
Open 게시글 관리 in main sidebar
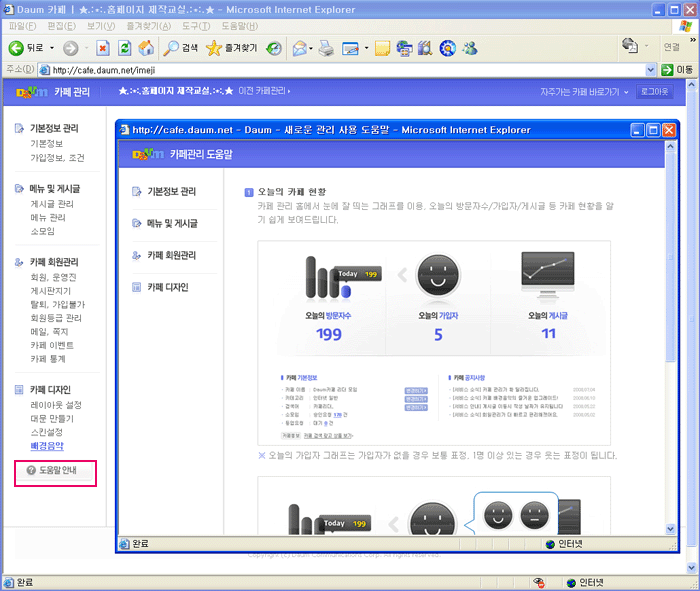[52, 204]
